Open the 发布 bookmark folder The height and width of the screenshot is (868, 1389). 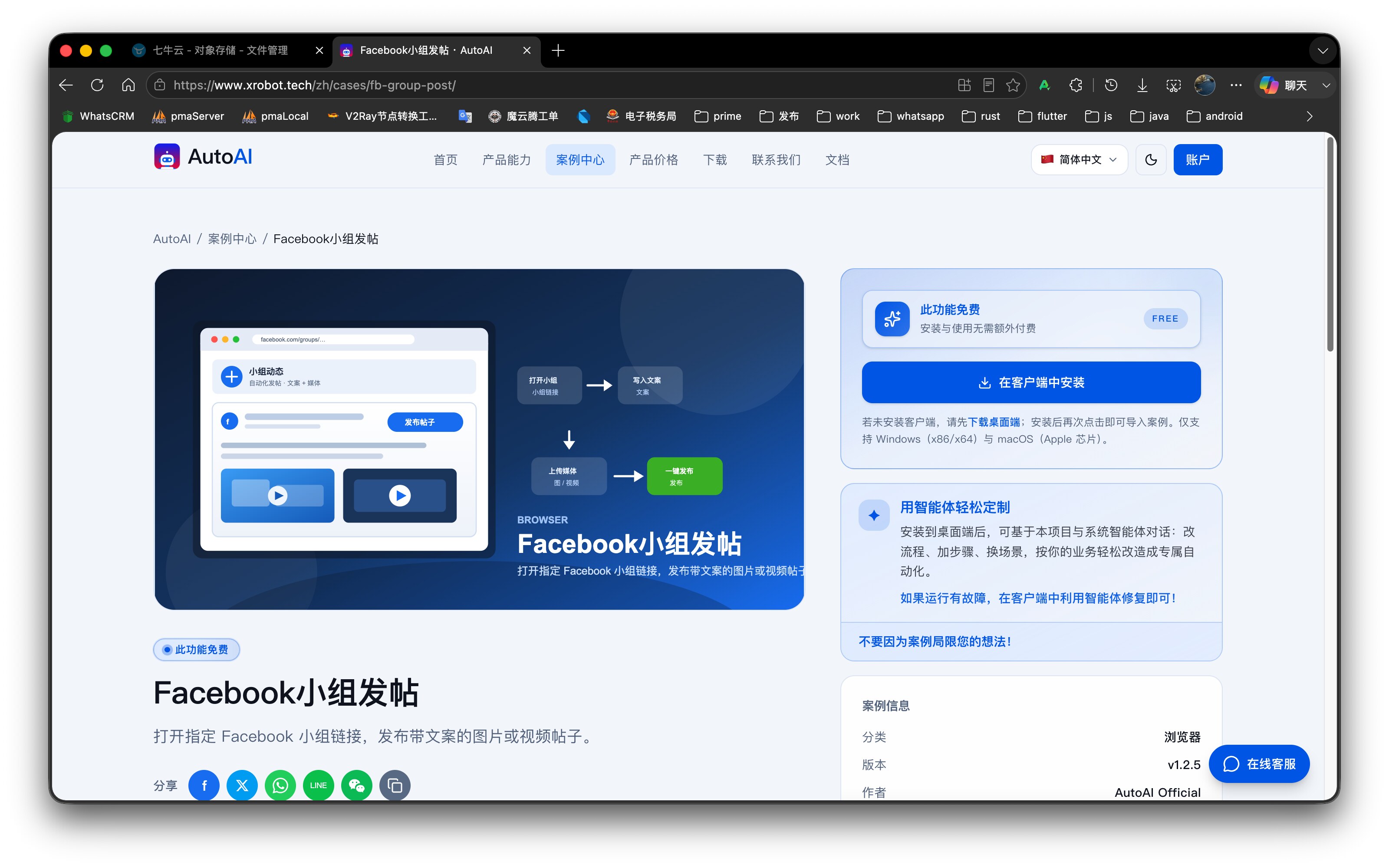[x=779, y=116]
